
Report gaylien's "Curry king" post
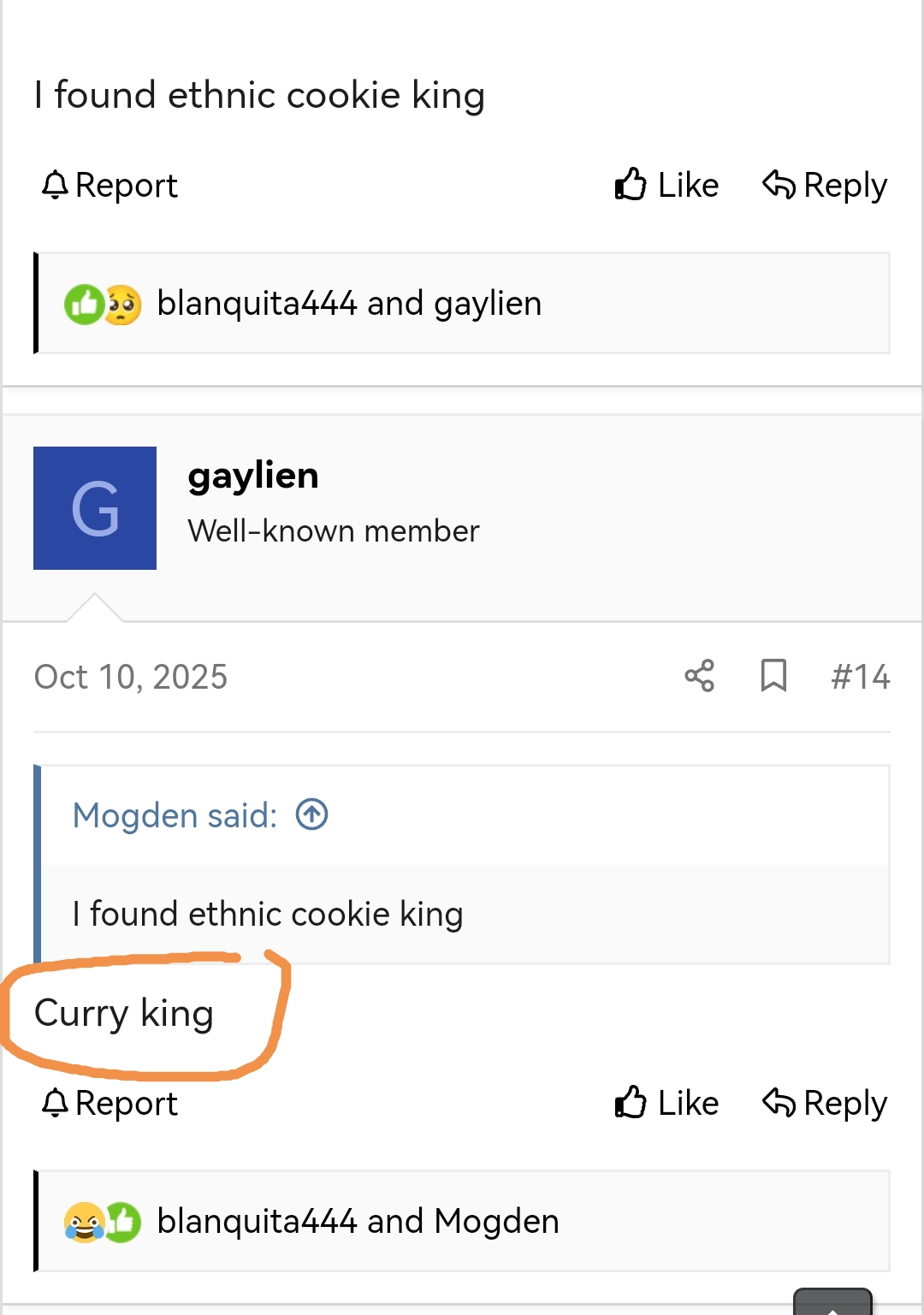coord(110,1103)
